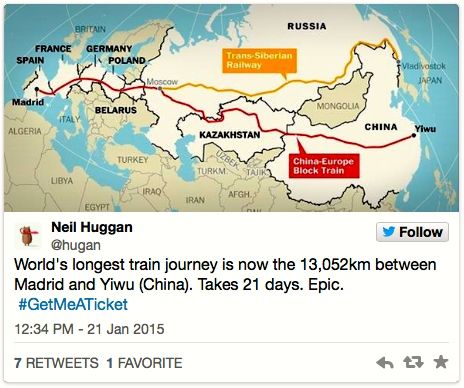
Task: View the 7 RETWEETS list
Action: pos(56,363)
